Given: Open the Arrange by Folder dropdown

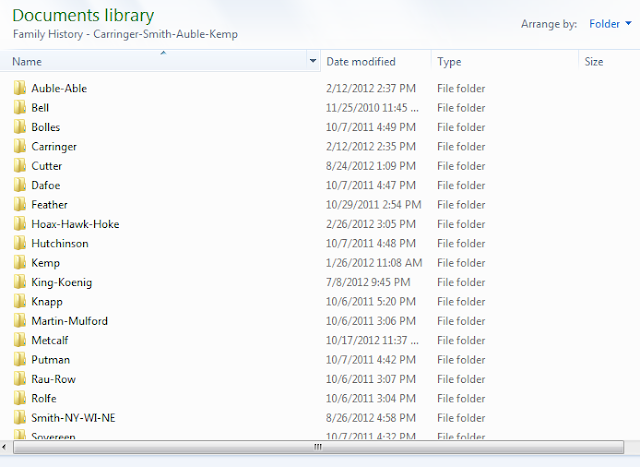Looking at the screenshot, I should point(610,24).
